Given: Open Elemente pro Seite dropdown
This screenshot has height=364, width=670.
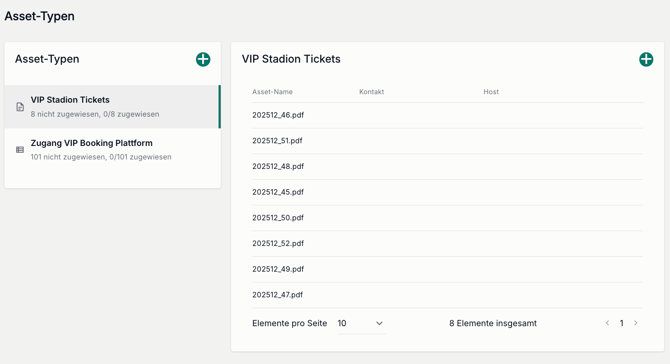Looking at the screenshot, I should coord(361,323).
